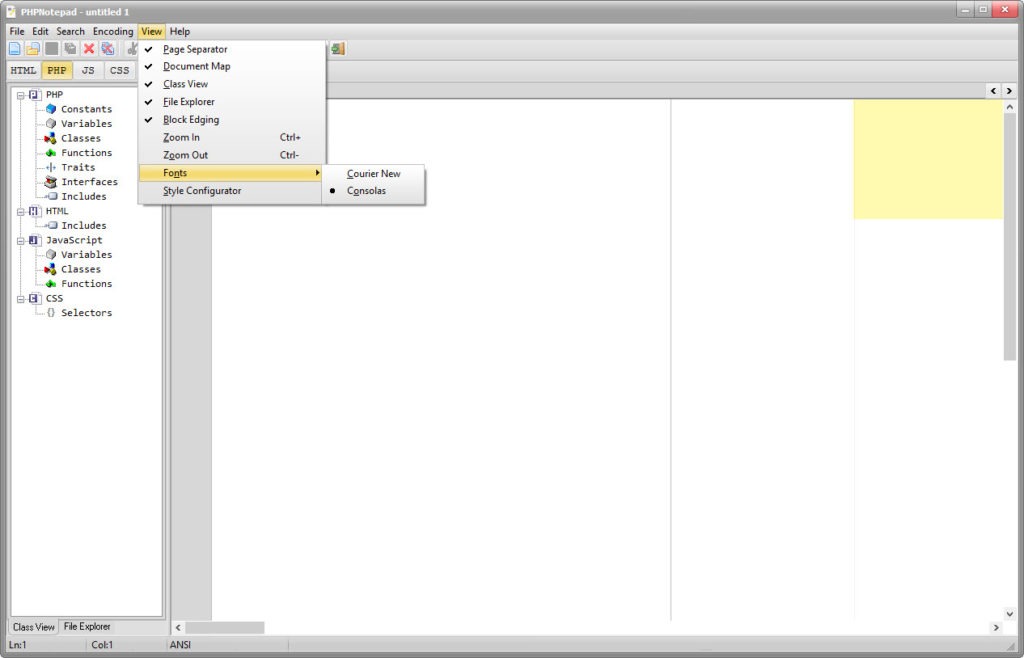1024x658 pixels.
Task: Click the Includes icon under HTML
Action: pos(51,225)
